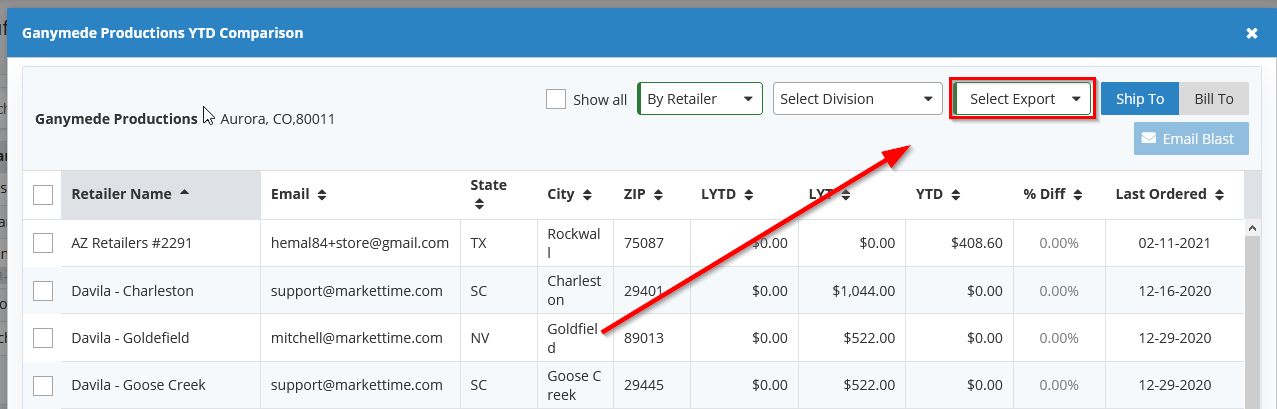Switch to Ship To view
Screen dimensions: 1277x409
1140,99
